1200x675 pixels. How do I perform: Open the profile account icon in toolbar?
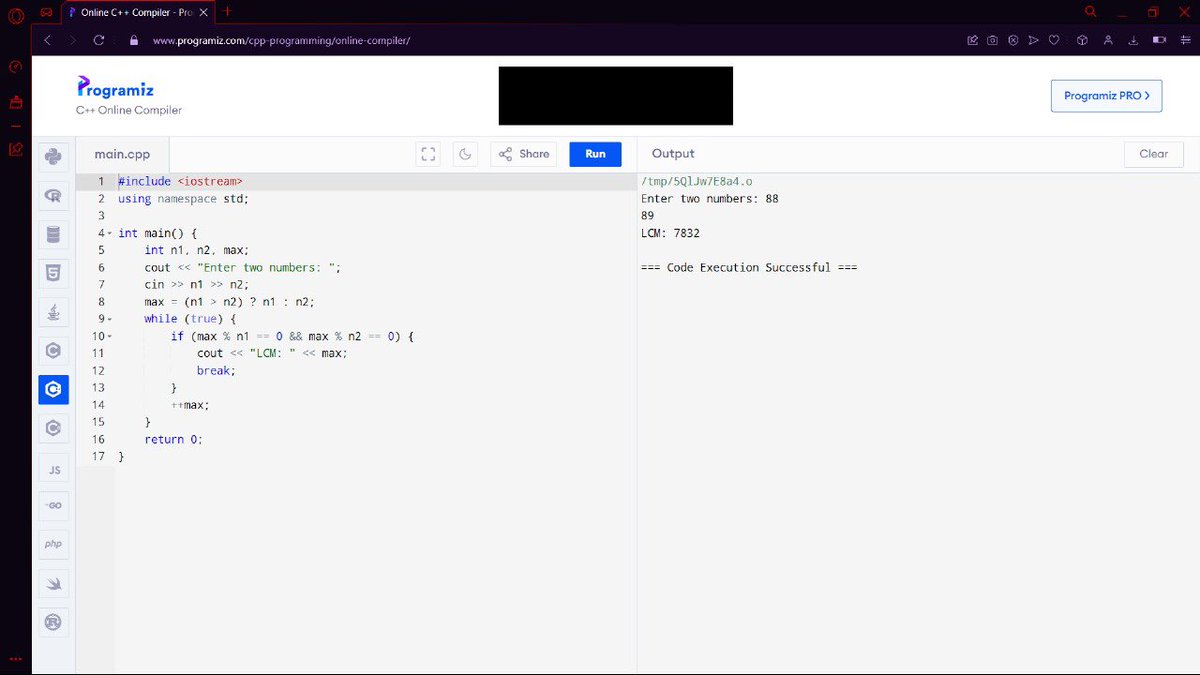[x=1108, y=40]
